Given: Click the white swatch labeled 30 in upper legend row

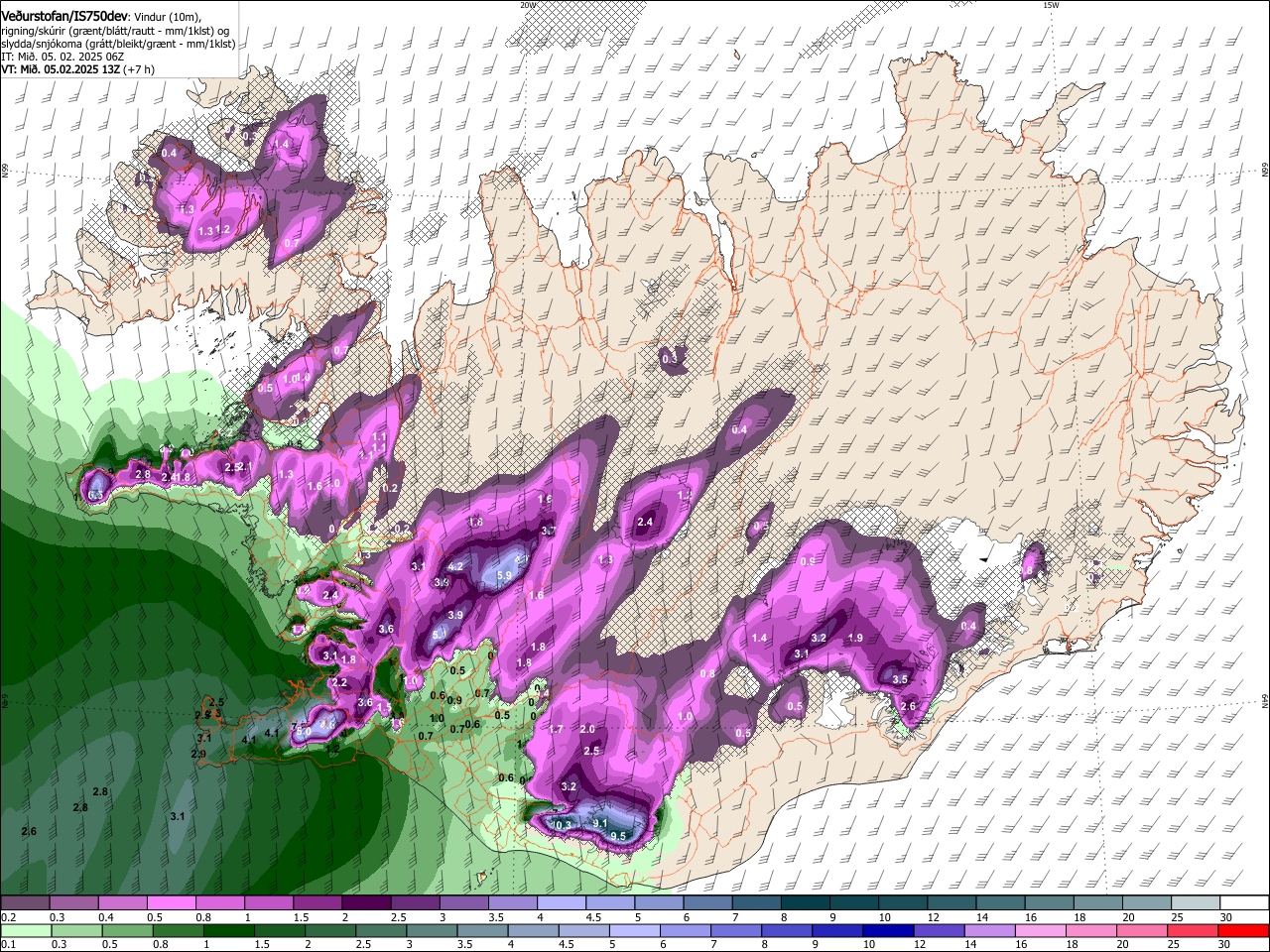Looking at the screenshot, I should [x=1245, y=903].
